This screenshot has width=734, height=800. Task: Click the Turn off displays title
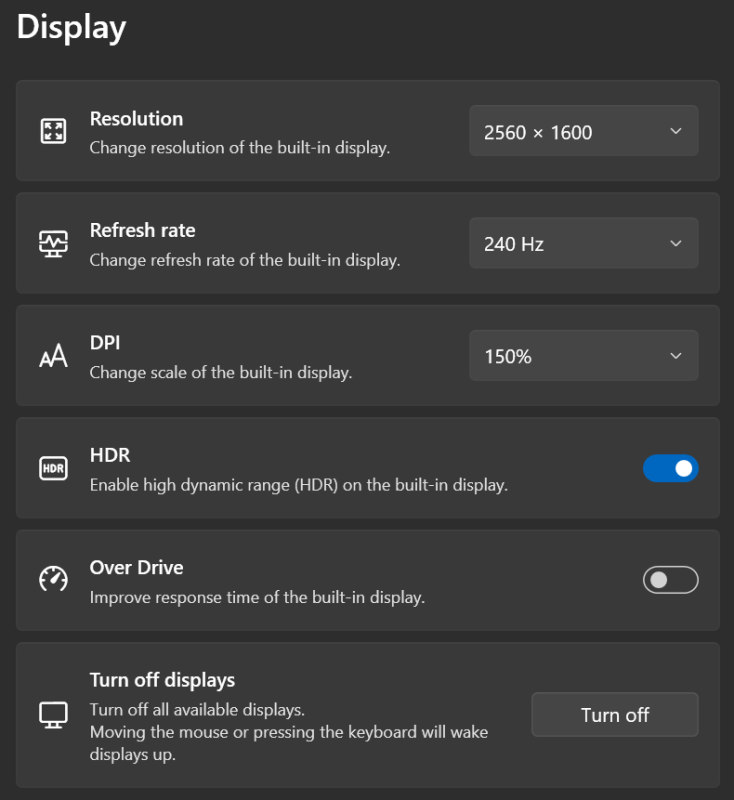pyautogui.click(x=162, y=680)
